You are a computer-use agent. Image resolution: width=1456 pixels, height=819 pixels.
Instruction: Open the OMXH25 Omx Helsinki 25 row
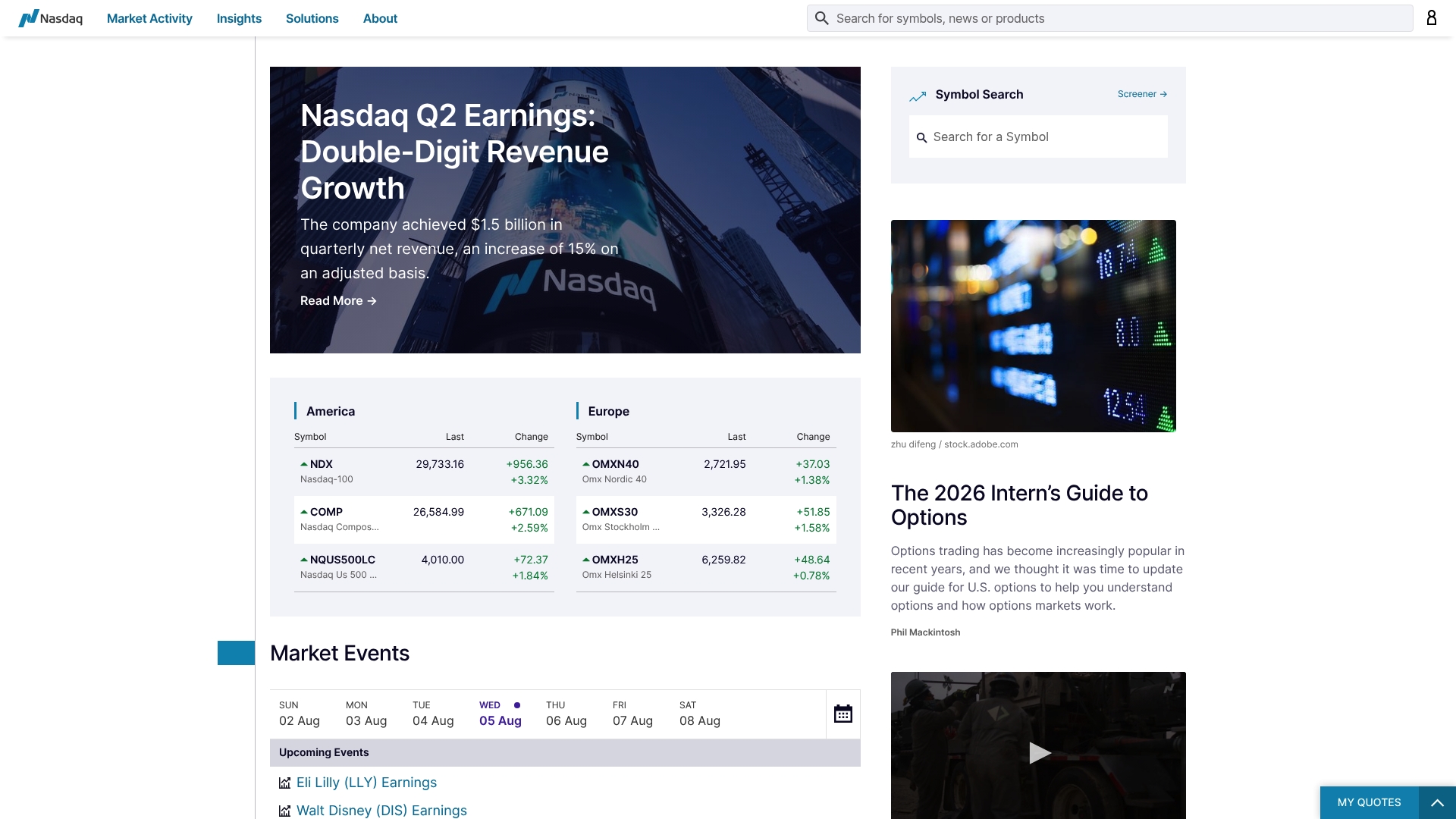click(706, 567)
